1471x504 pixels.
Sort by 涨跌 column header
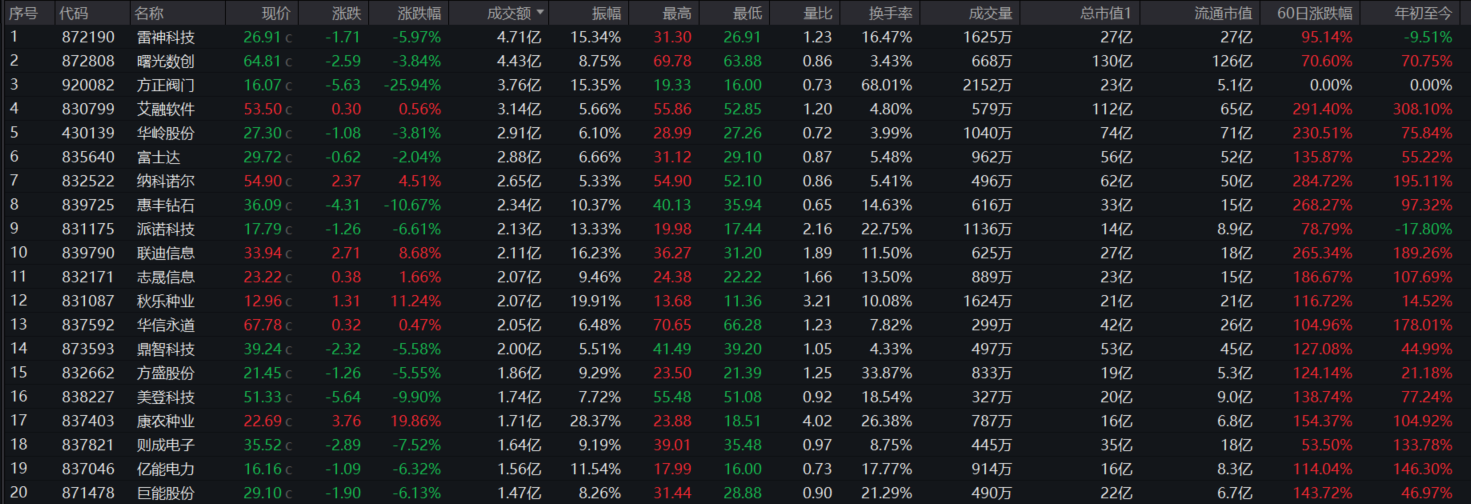click(346, 13)
